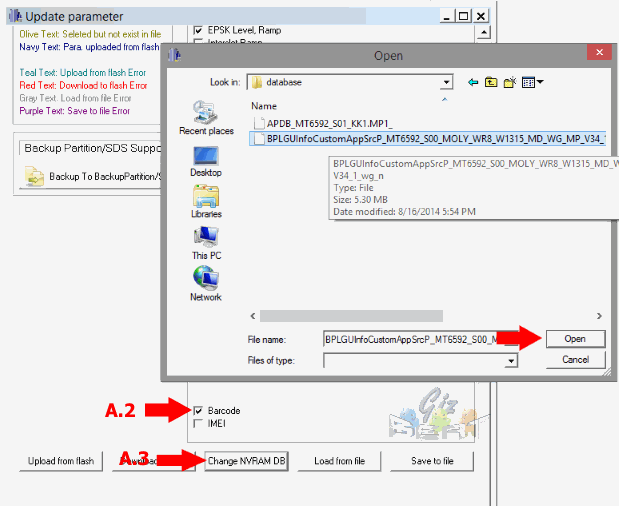Image resolution: width=619 pixels, height=506 pixels.
Task: Go to Desktop in the places bar
Action: (x=206, y=161)
